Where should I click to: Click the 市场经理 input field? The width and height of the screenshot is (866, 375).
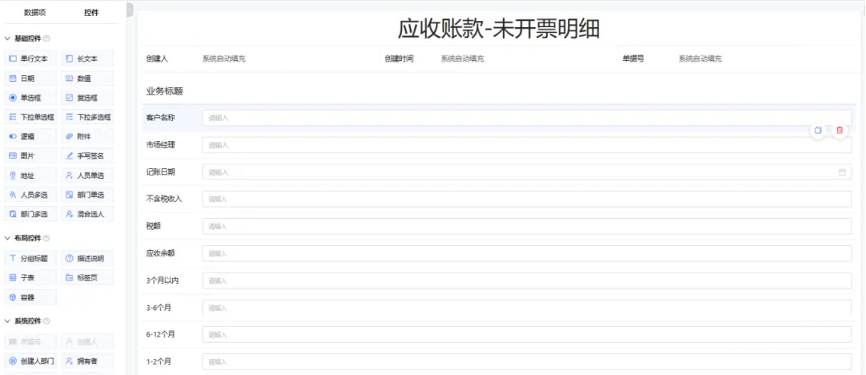[x=526, y=145]
